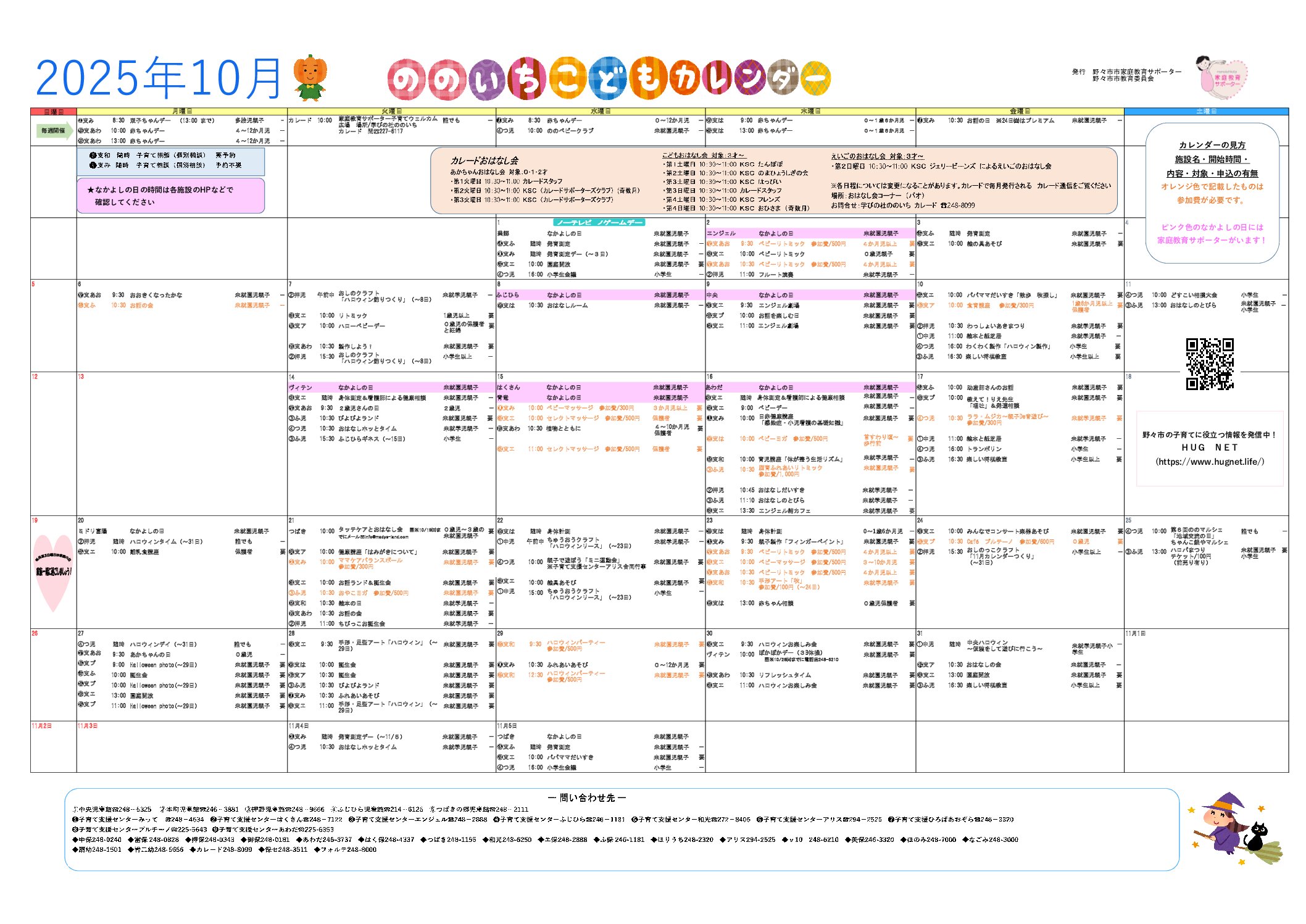The width and height of the screenshot is (1306, 924).
Task: Click the pink ★なかよしの日 notice box
Action: click(171, 196)
